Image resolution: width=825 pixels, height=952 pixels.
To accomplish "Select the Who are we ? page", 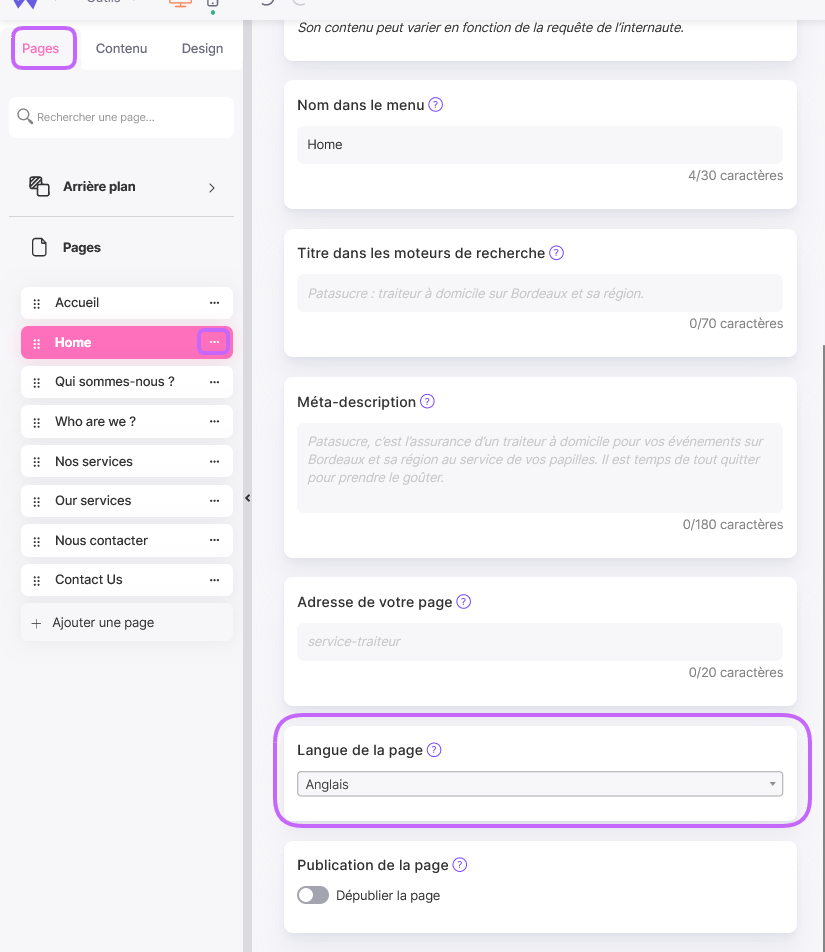I will coord(95,421).
